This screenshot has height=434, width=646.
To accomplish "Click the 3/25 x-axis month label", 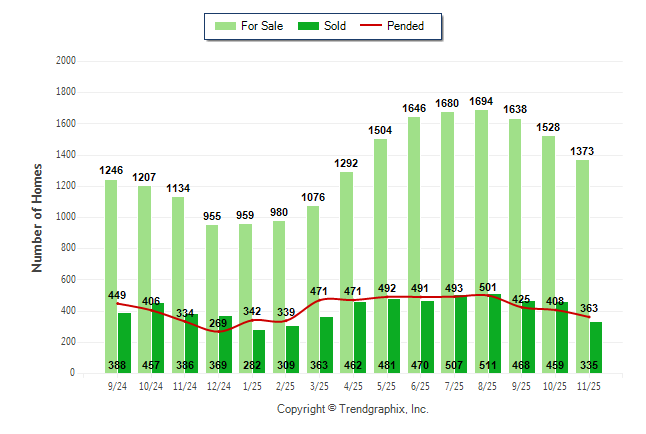I will pos(320,387).
